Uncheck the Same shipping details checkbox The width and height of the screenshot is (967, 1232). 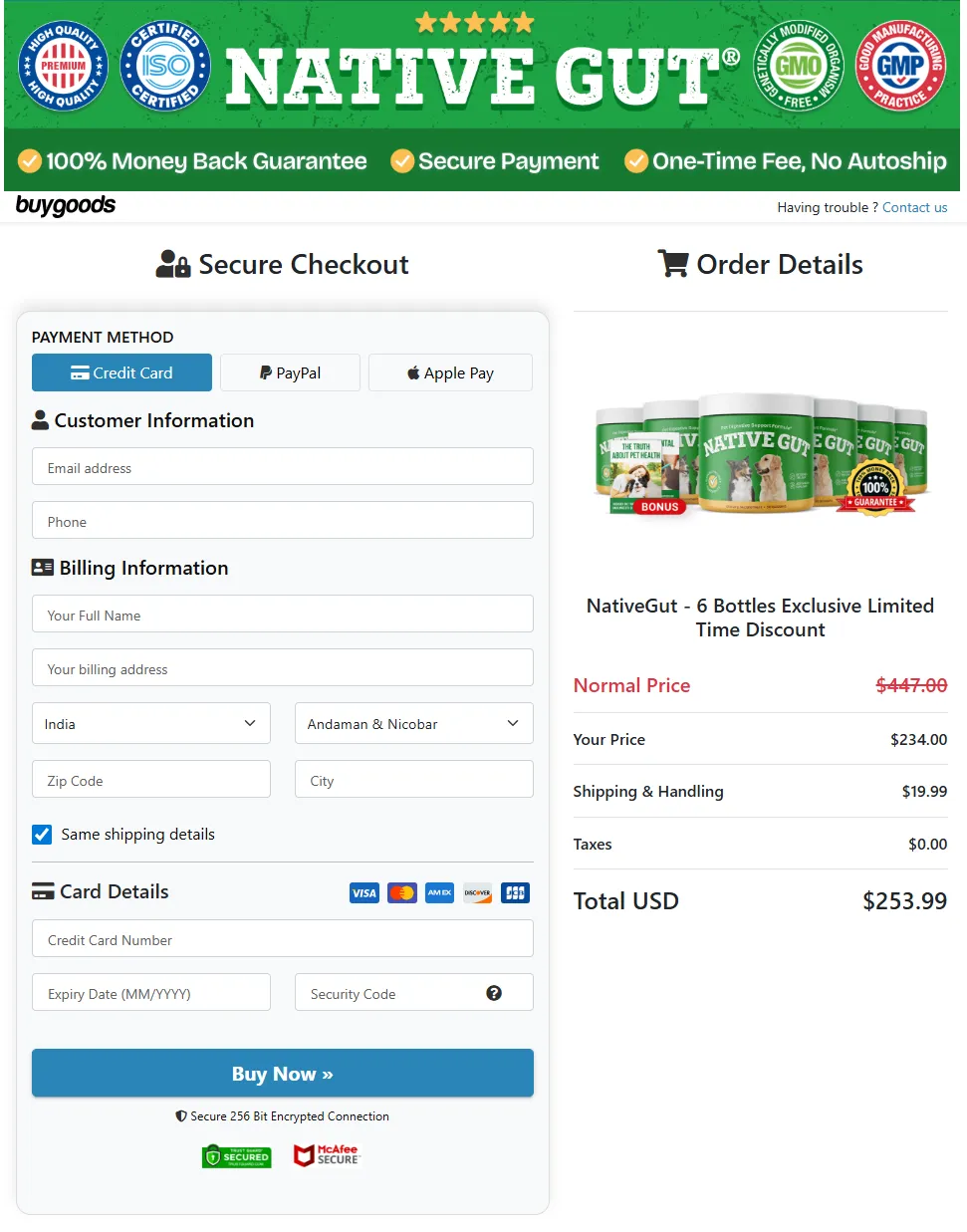[x=42, y=835]
